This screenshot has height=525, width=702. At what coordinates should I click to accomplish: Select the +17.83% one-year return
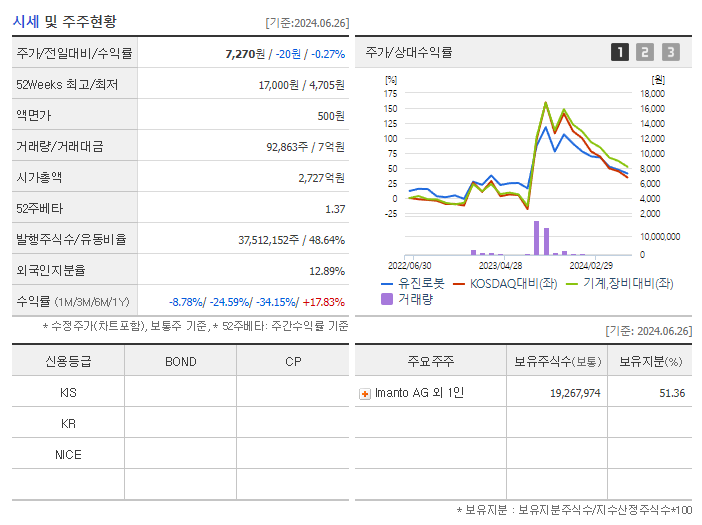pyautogui.click(x=324, y=302)
